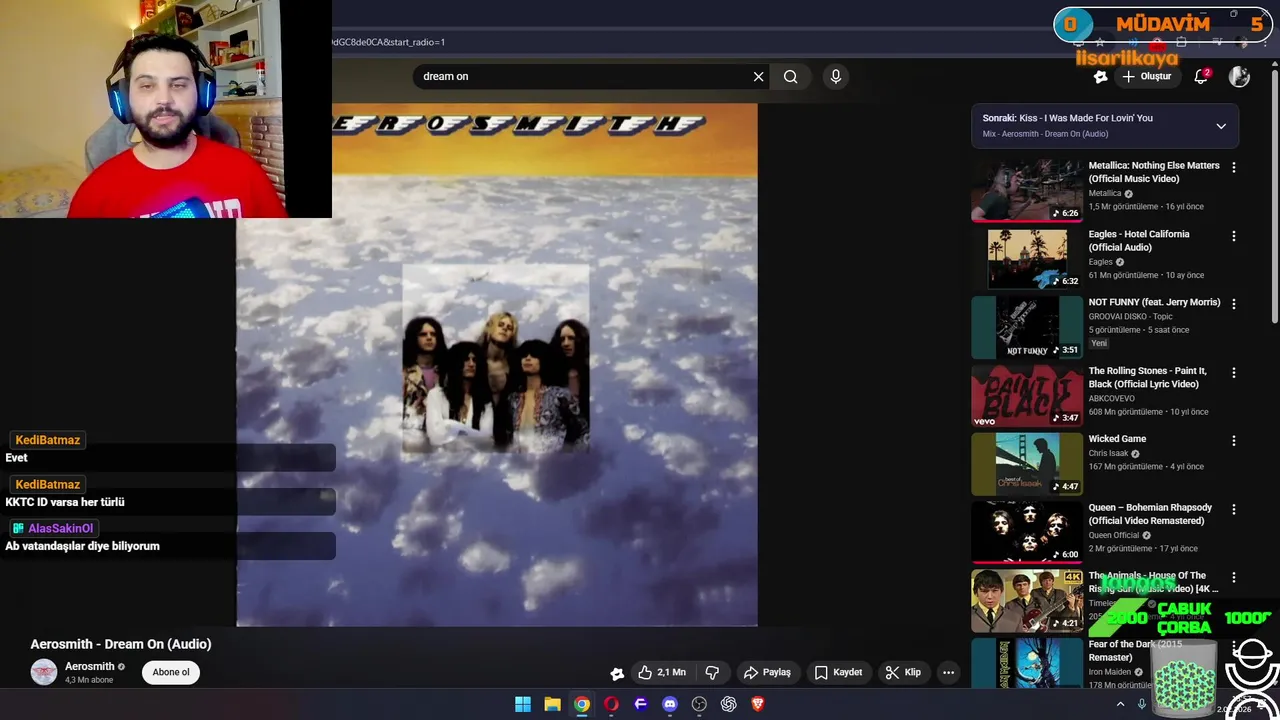Open the purple F app in taskbar
The height and width of the screenshot is (720, 1280).
pos(641,704)
